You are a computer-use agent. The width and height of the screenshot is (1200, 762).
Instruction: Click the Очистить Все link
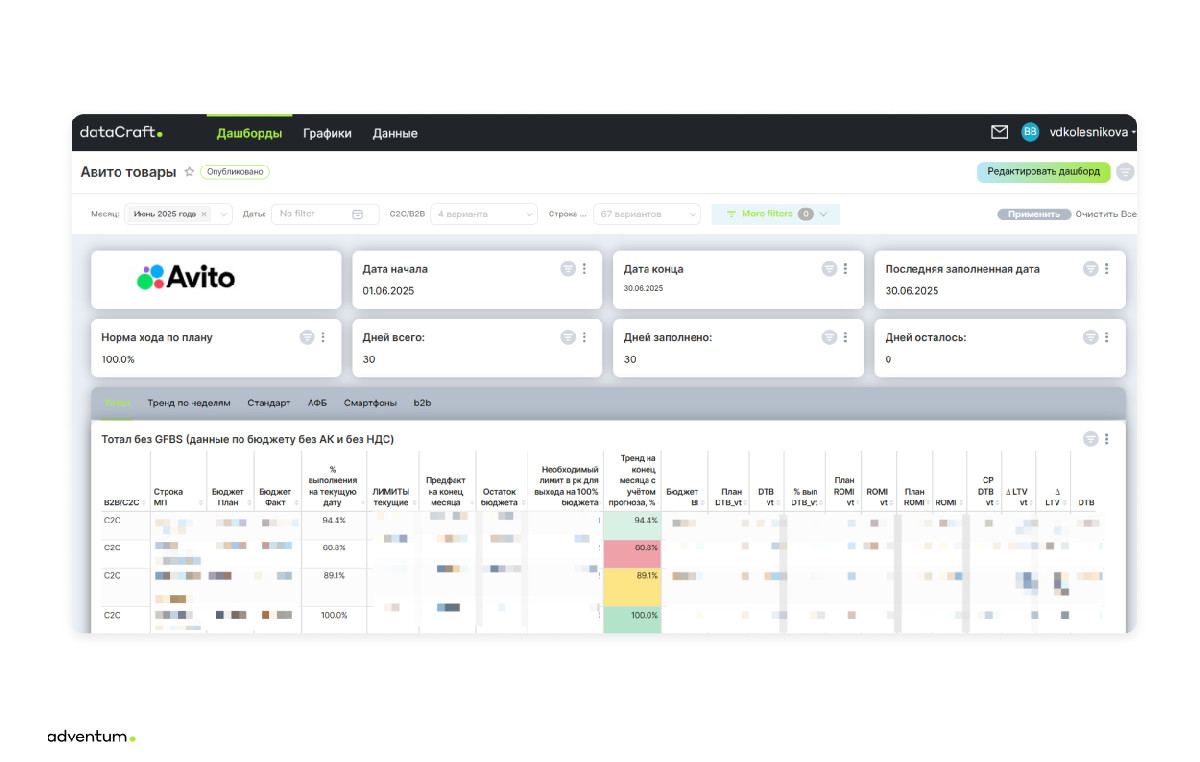[x=1106, y=214]
